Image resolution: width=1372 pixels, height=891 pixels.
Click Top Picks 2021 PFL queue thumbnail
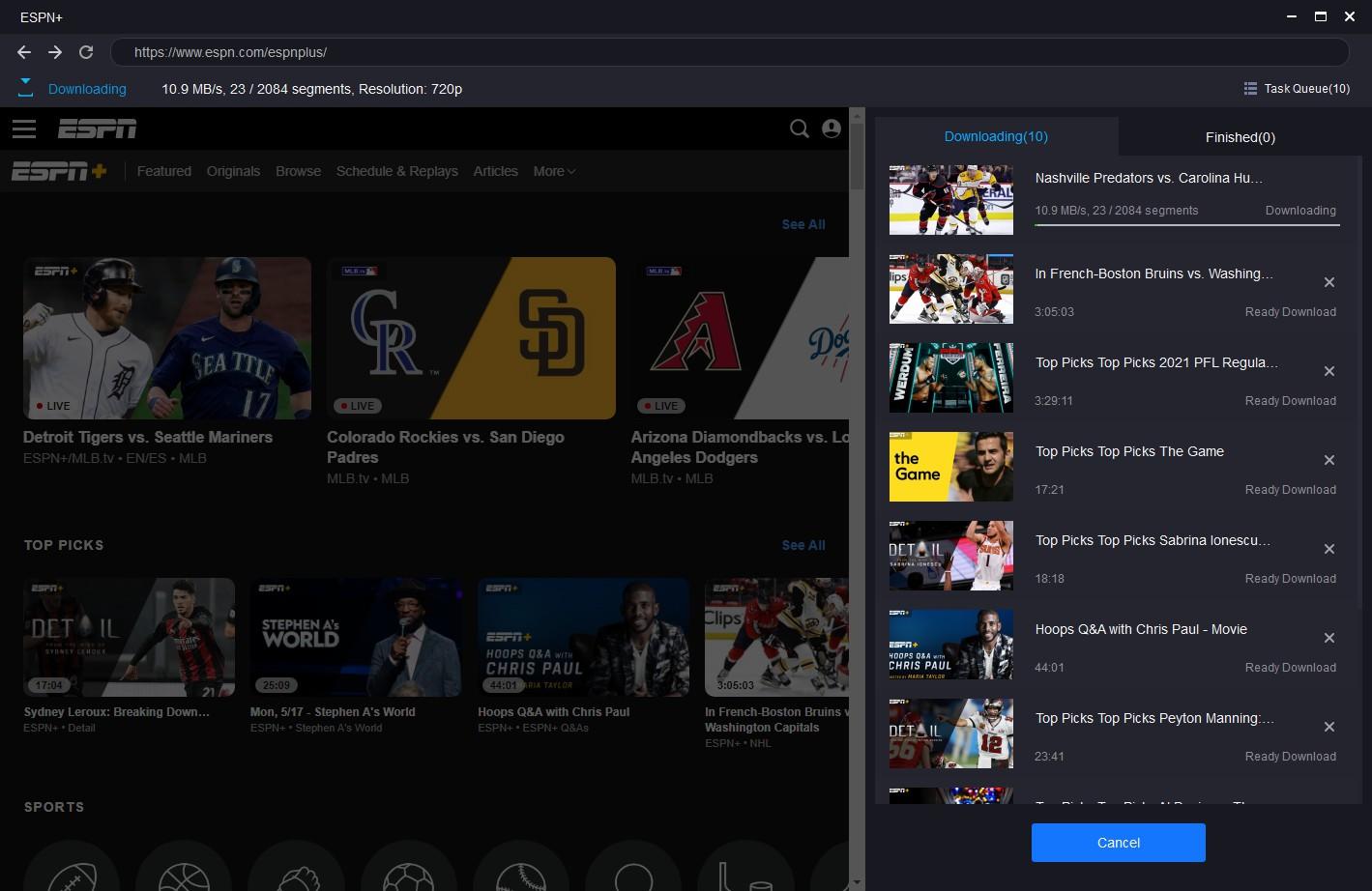tap(951, 378)
